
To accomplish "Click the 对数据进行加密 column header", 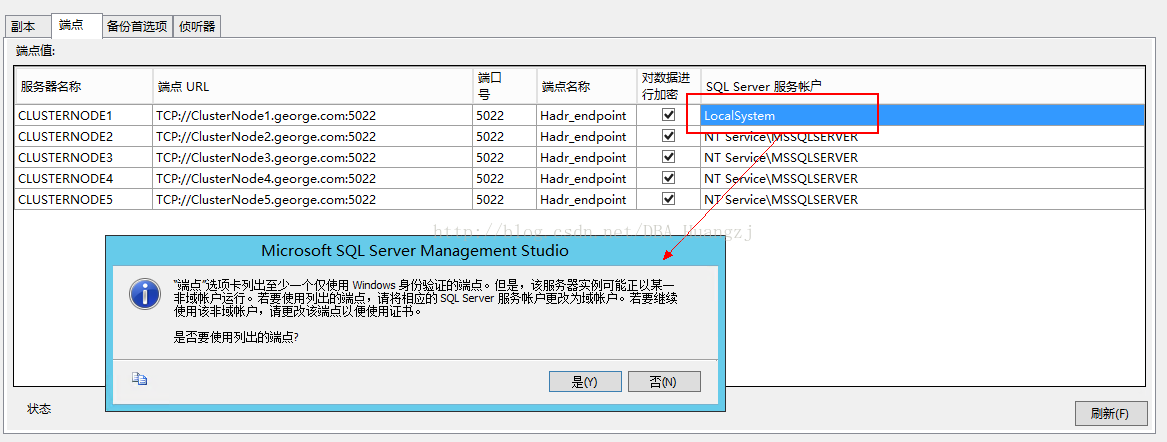I will coord(668,86).
